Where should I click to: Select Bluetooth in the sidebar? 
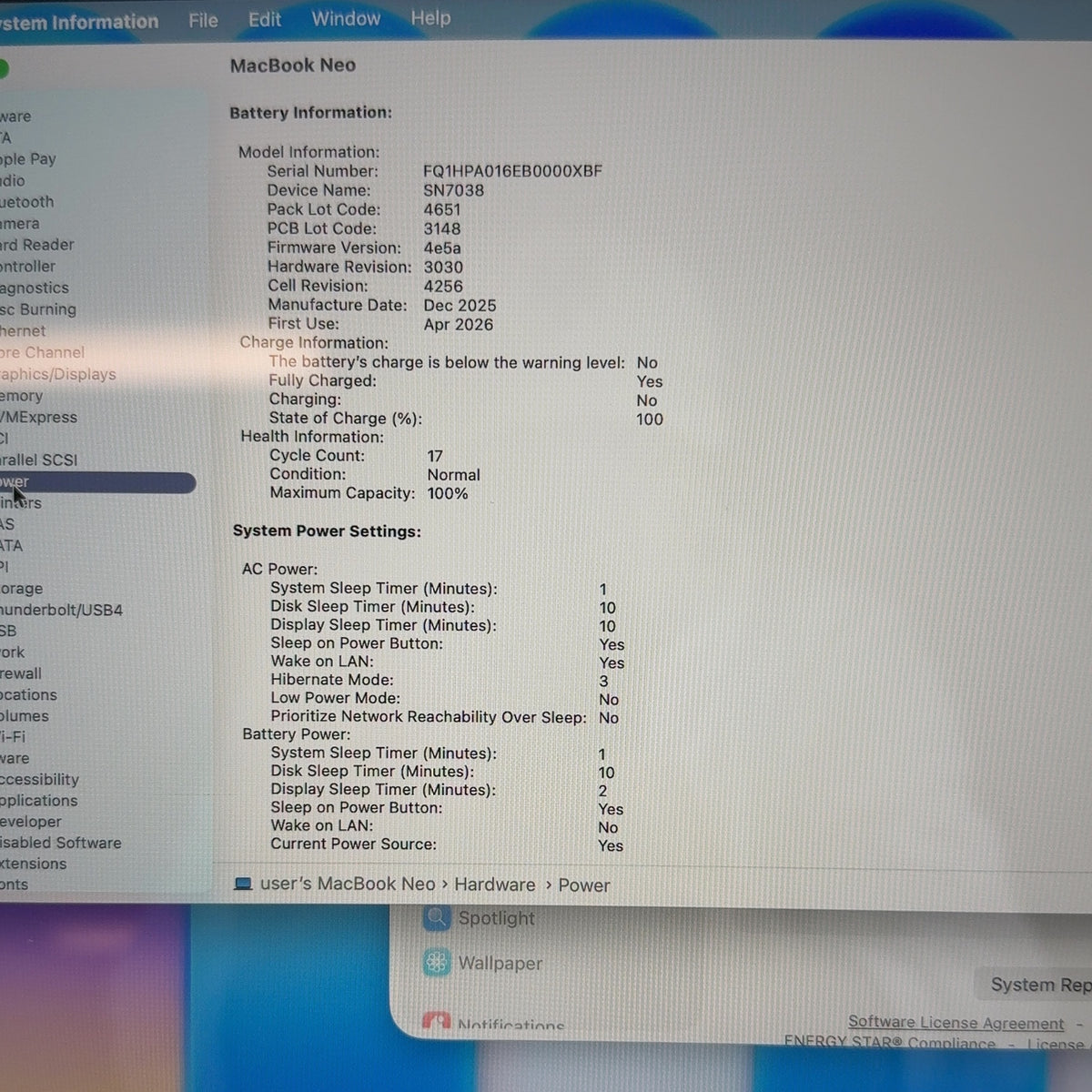pos(27,202)
